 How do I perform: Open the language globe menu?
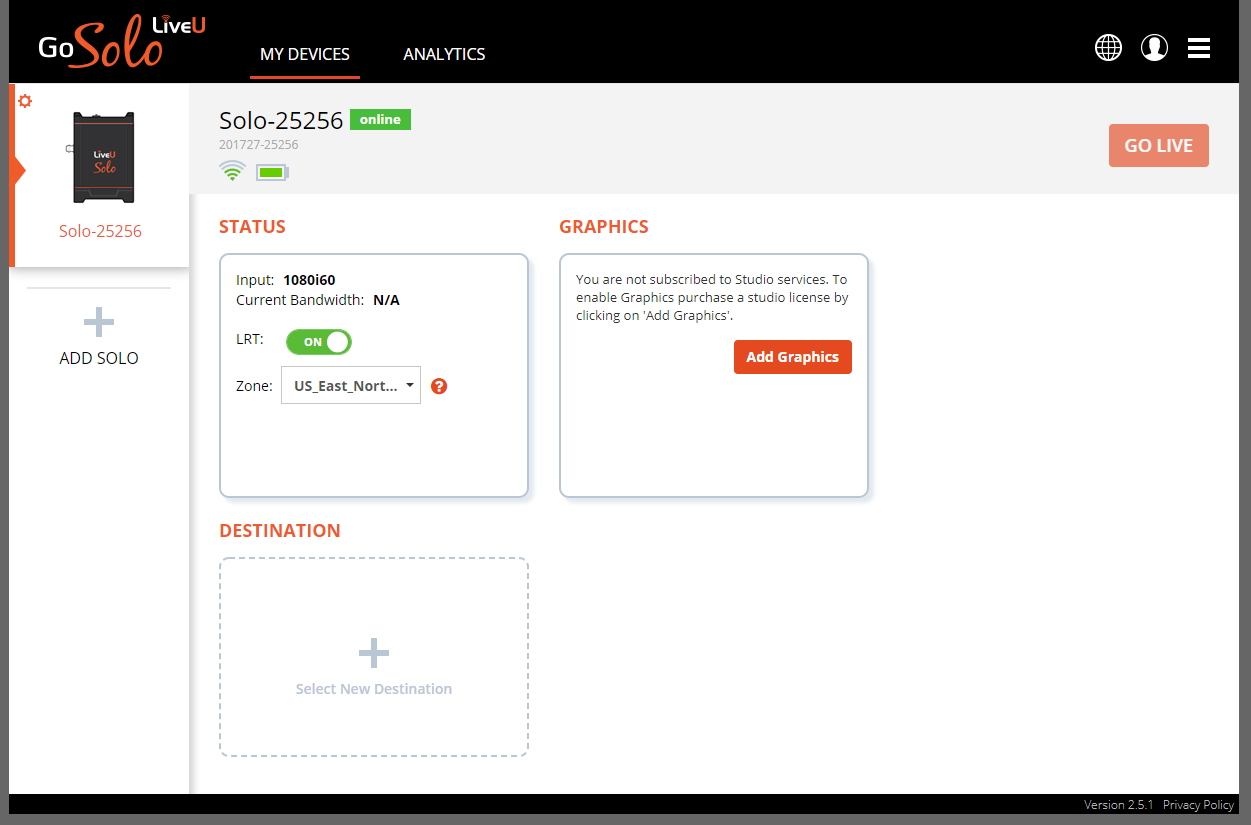[x=1108, y=47]
